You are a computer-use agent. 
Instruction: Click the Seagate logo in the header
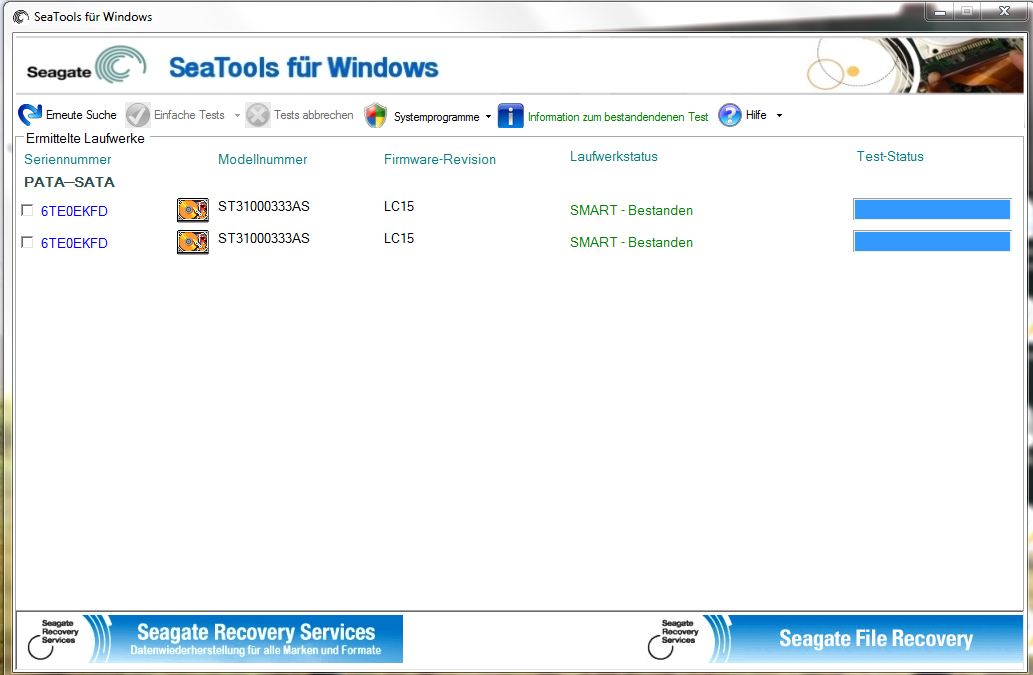point(86,65)
